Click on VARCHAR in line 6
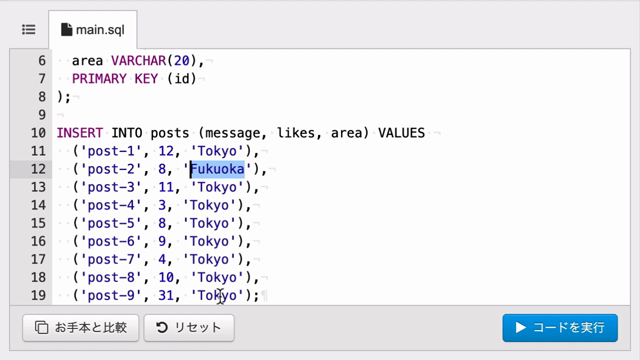 click(139, 61)
